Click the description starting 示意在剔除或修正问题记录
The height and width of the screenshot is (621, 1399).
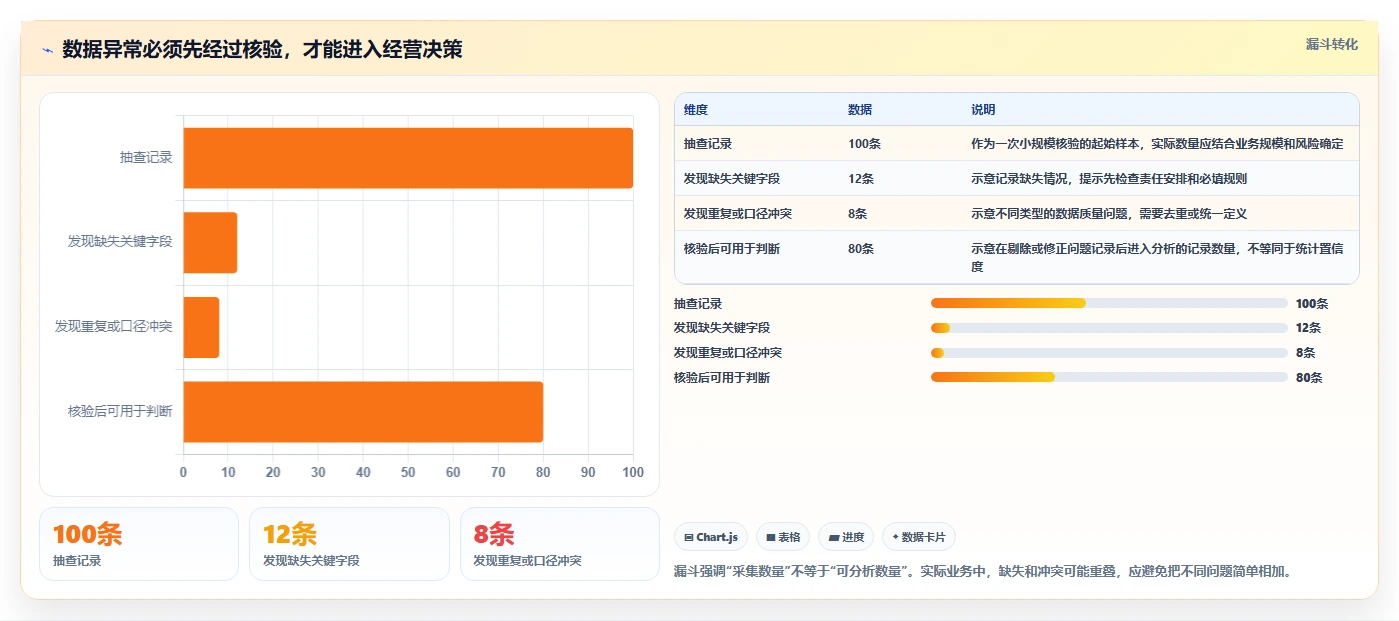[1157, 258]
